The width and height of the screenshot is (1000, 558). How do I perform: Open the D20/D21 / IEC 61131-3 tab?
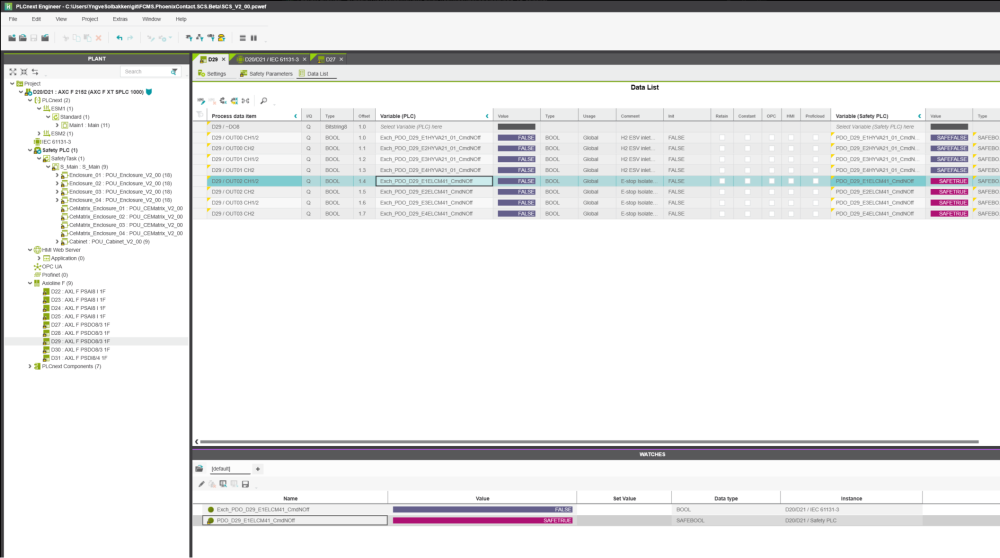point(271,60)
